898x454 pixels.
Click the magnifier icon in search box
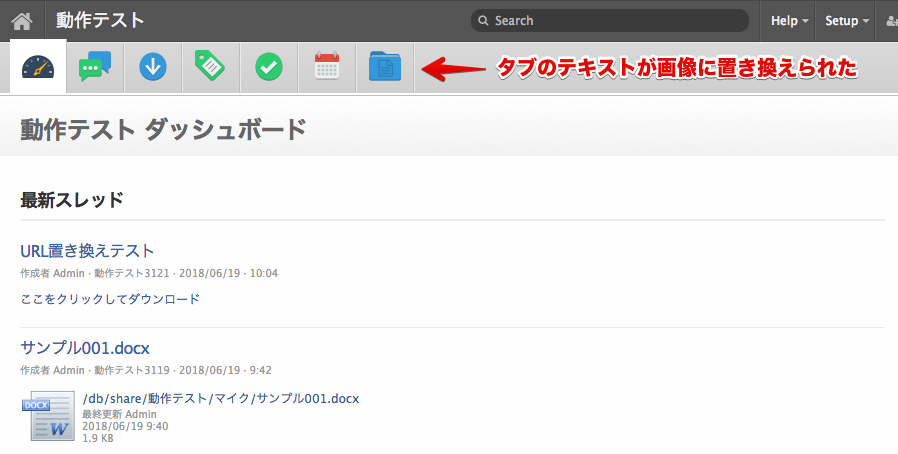(x=483, y=21)
